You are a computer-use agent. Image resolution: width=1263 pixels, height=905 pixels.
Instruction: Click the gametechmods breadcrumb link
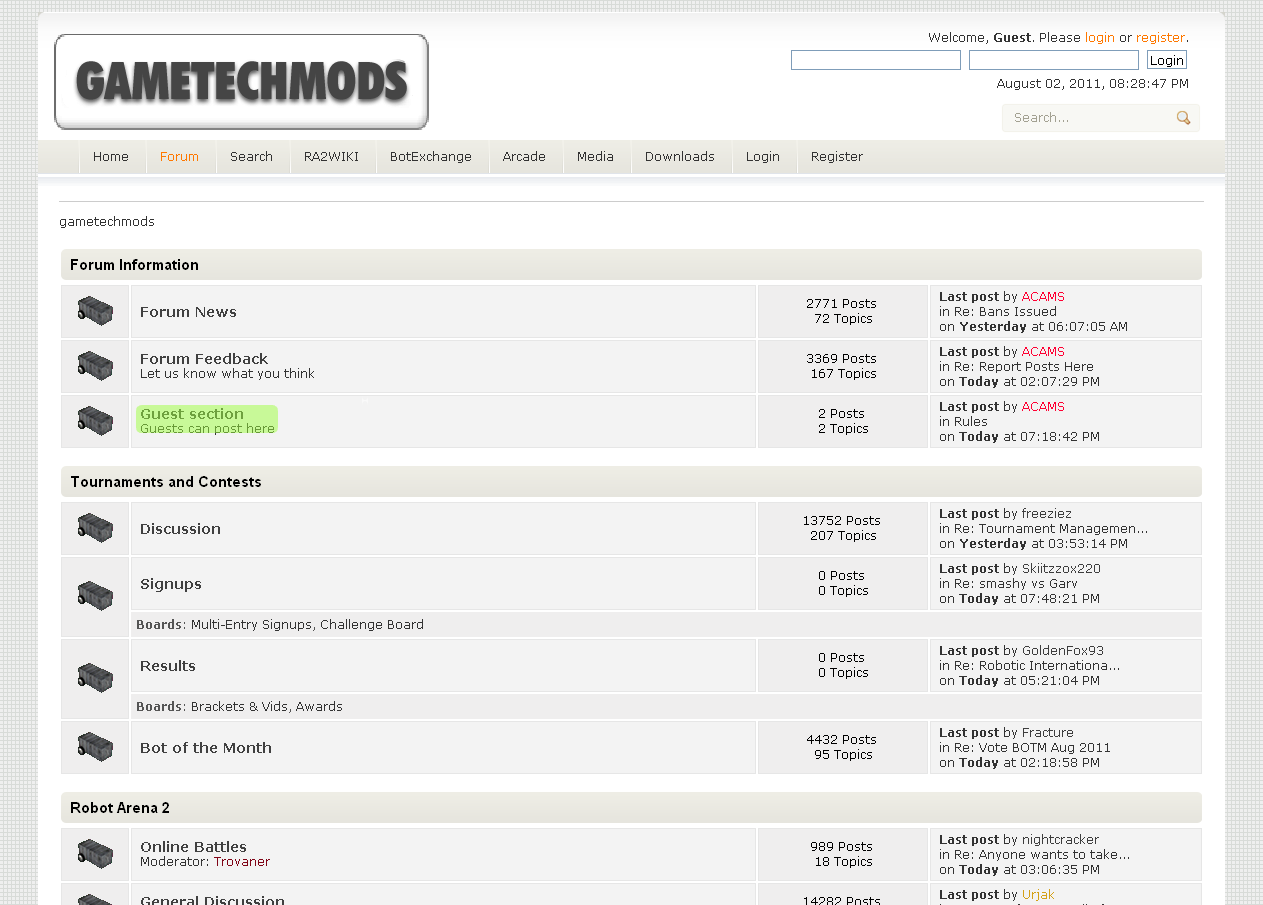pos(107,222)
